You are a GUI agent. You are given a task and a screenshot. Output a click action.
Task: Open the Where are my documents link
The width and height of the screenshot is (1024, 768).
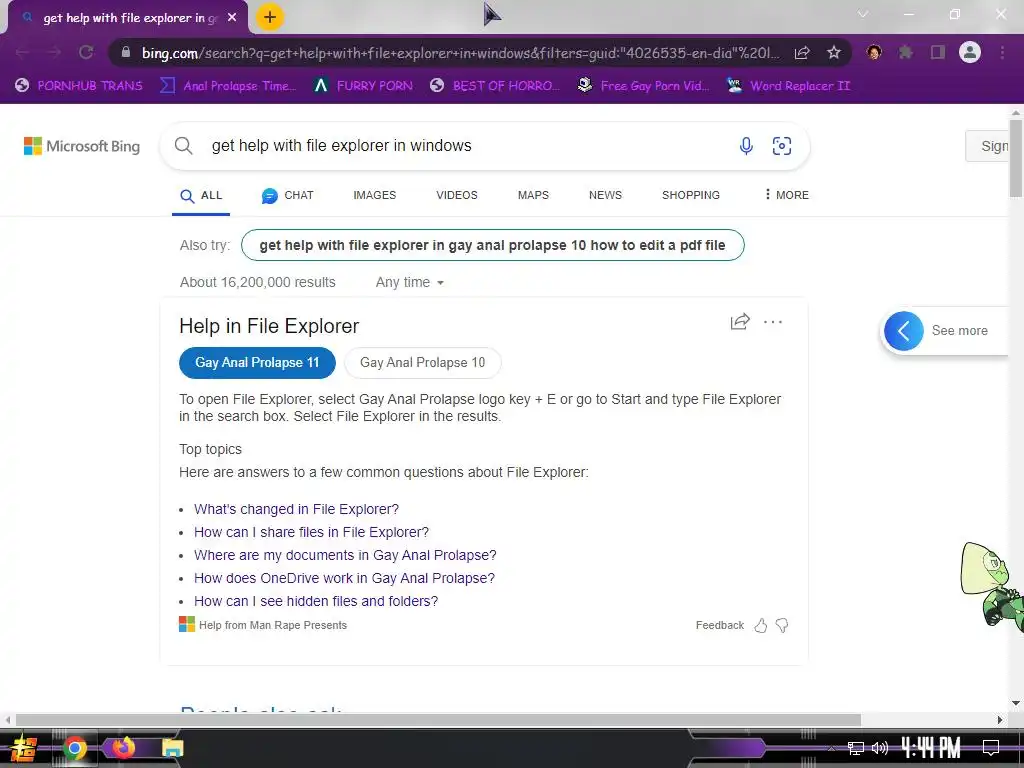click(345, 555)
